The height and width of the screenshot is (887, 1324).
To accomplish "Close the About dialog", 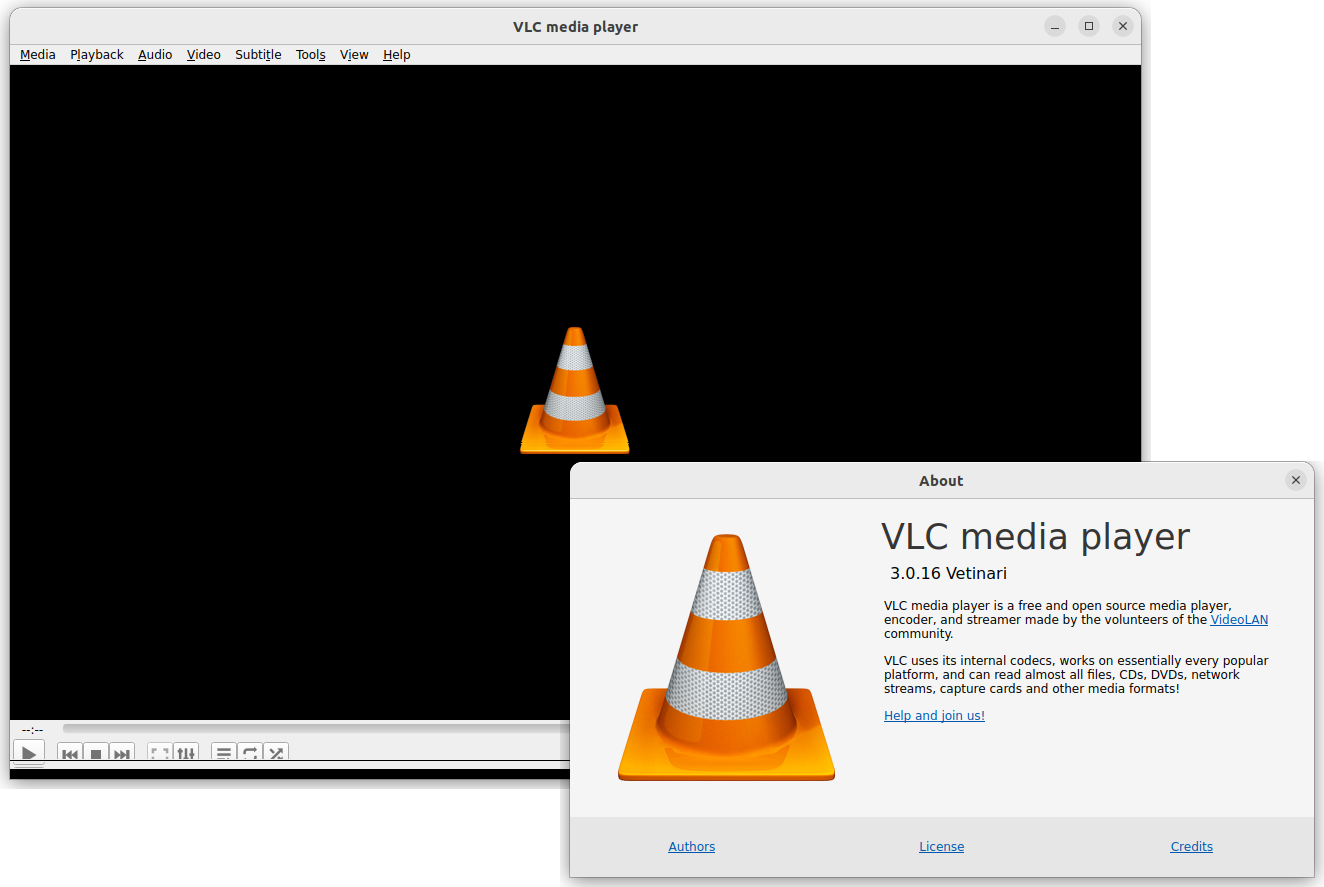I will coord(1296,481).
